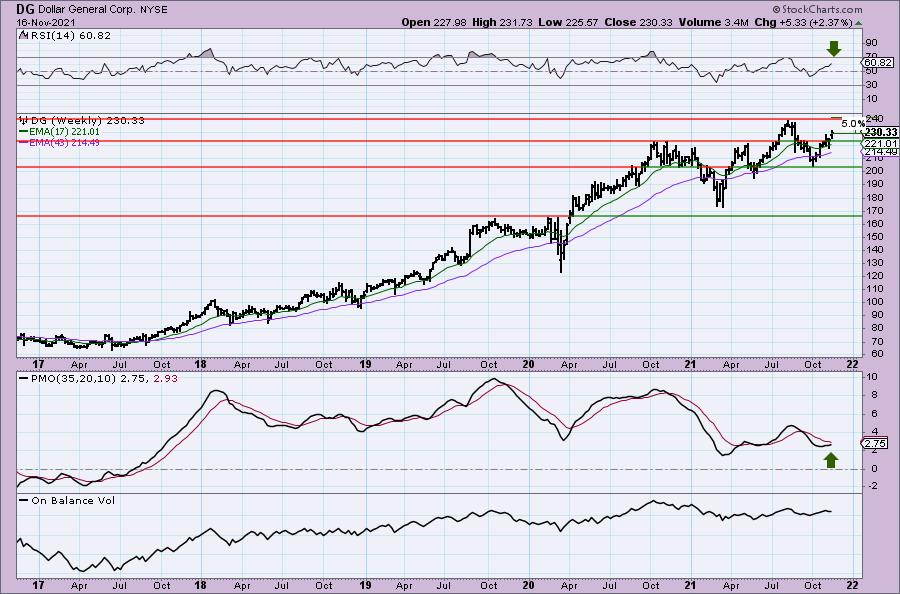Viewport: 900px width, 594px height.
Task: Click year 22 on bottom time axis
Action: point(853,585)
